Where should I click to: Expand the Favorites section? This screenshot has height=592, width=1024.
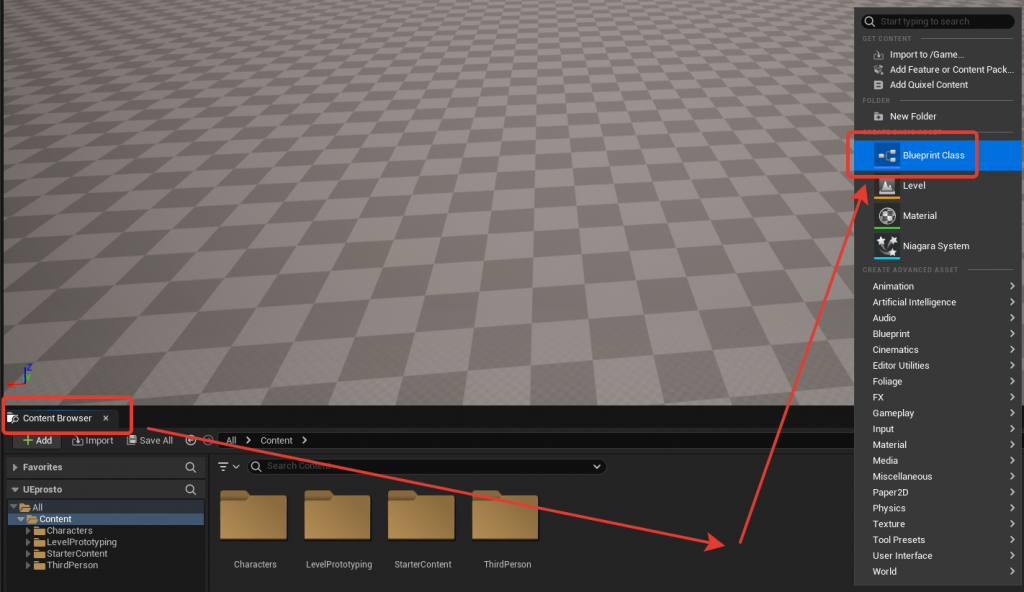(15, 467)
